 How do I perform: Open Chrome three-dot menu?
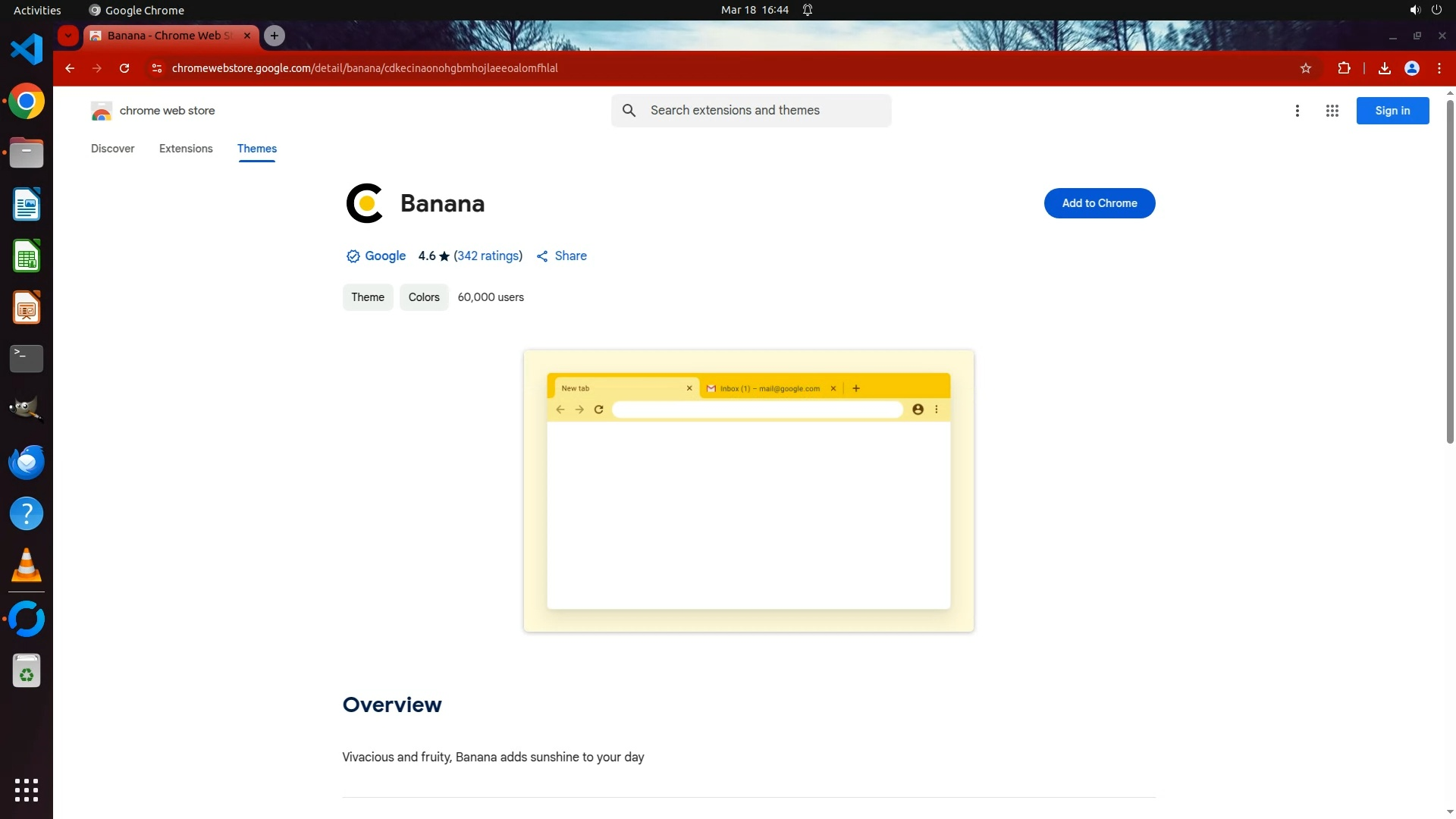pos(1439,68)
